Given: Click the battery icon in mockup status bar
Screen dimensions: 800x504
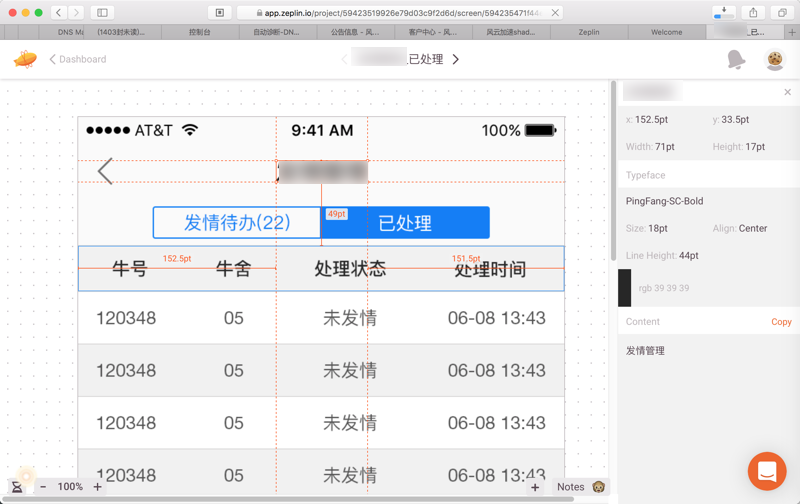Looking at the screenshot, I should point(541,131).
